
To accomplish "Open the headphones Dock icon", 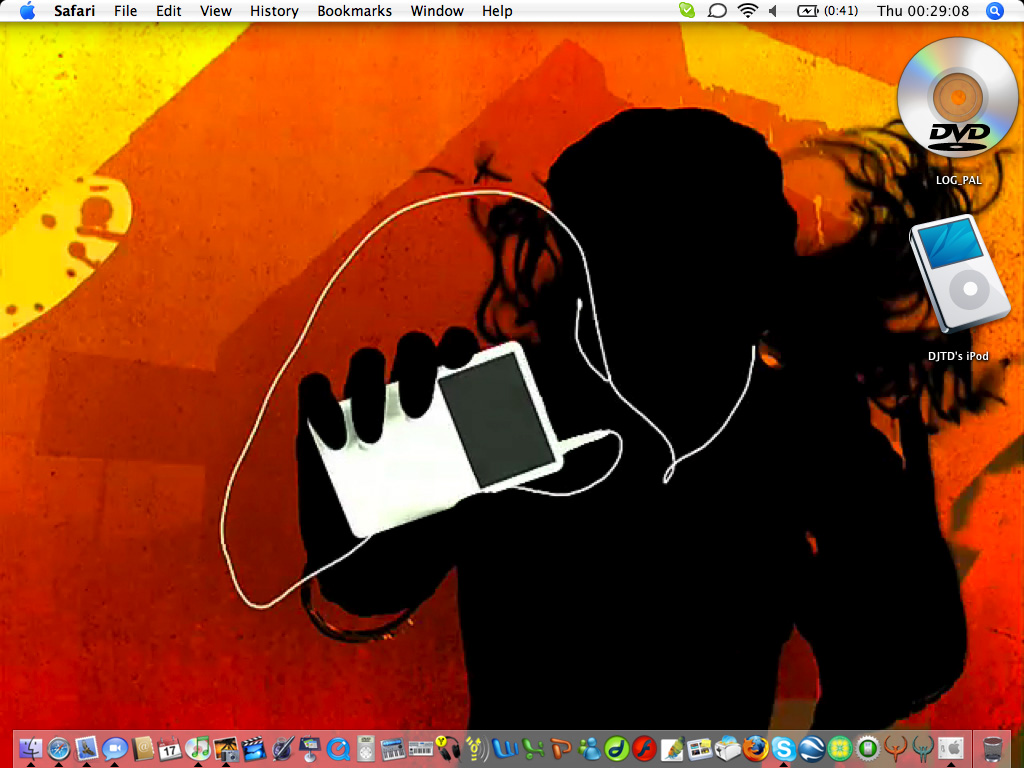I will pyautogui.click(x=449, y=748).
